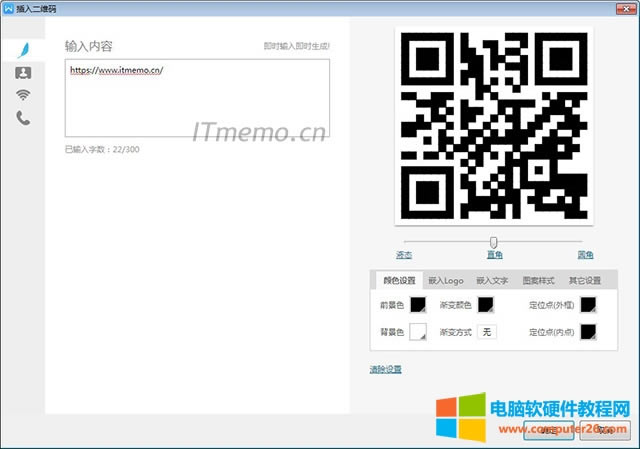
Task: Open the 背景色 white color swatch
Action: [x=417, y=331]
